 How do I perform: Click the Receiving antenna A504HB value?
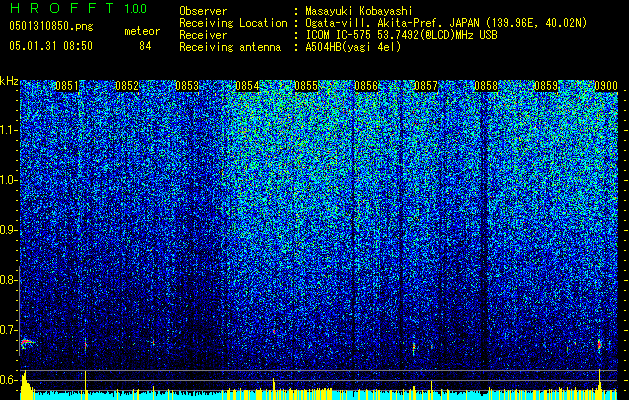pos(353,47)
